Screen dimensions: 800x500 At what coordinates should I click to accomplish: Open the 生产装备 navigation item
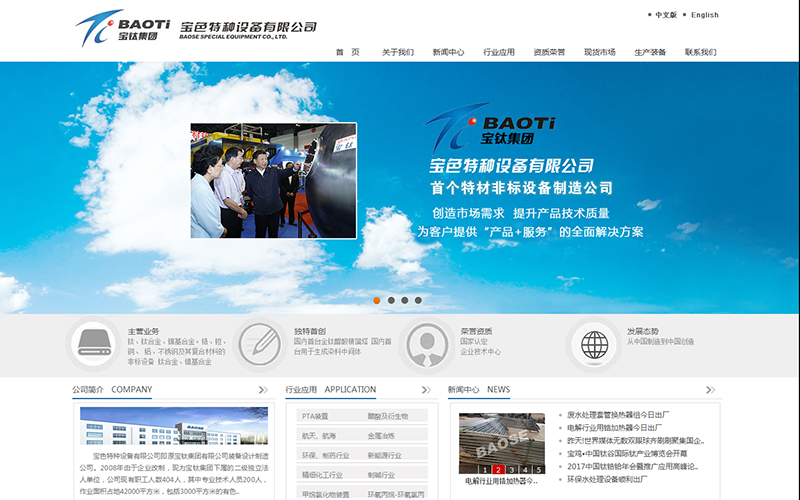pos(650,52)
